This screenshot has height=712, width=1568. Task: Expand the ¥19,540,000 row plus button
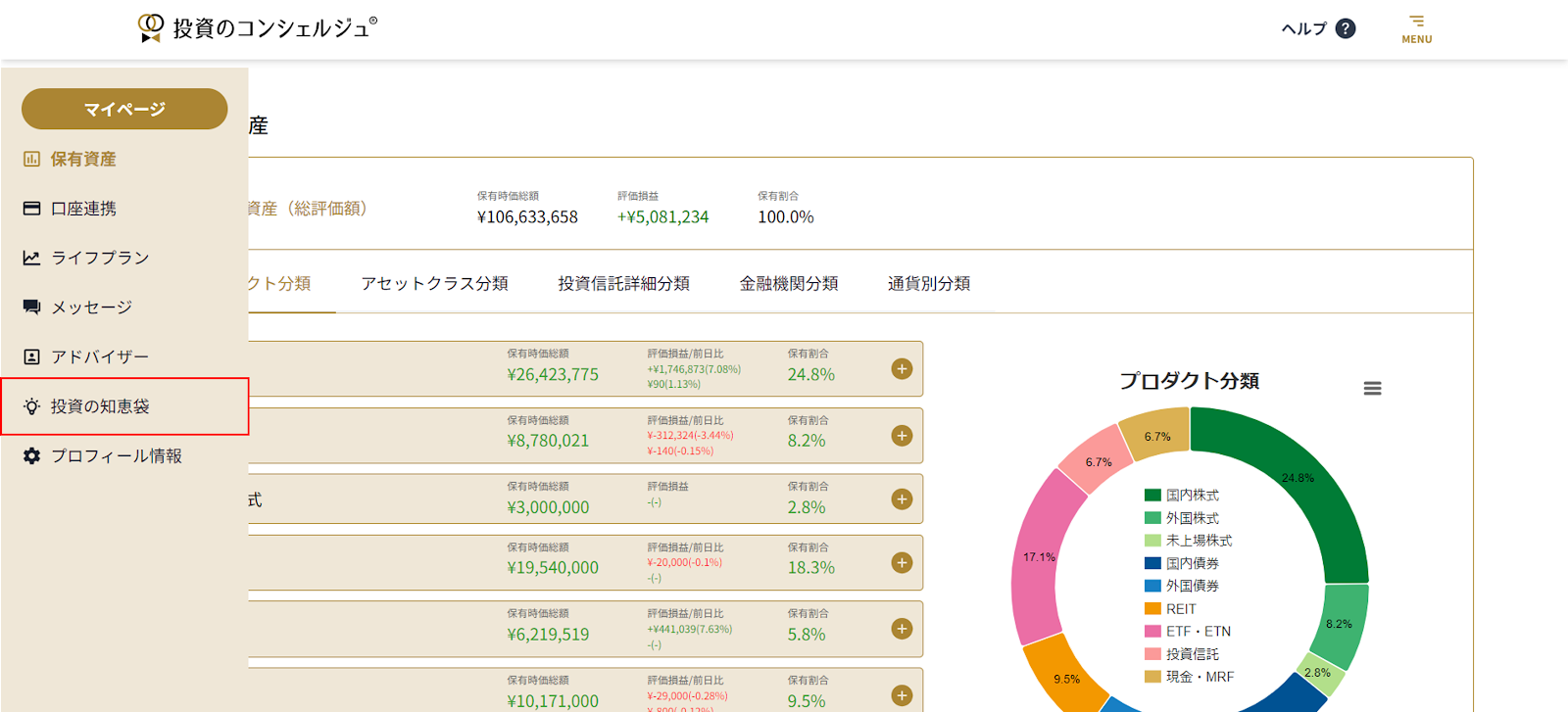pos(902,563)
